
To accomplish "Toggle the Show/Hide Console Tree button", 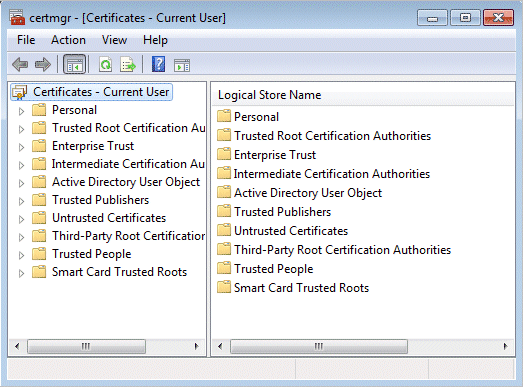I will (x=74, y=64).
